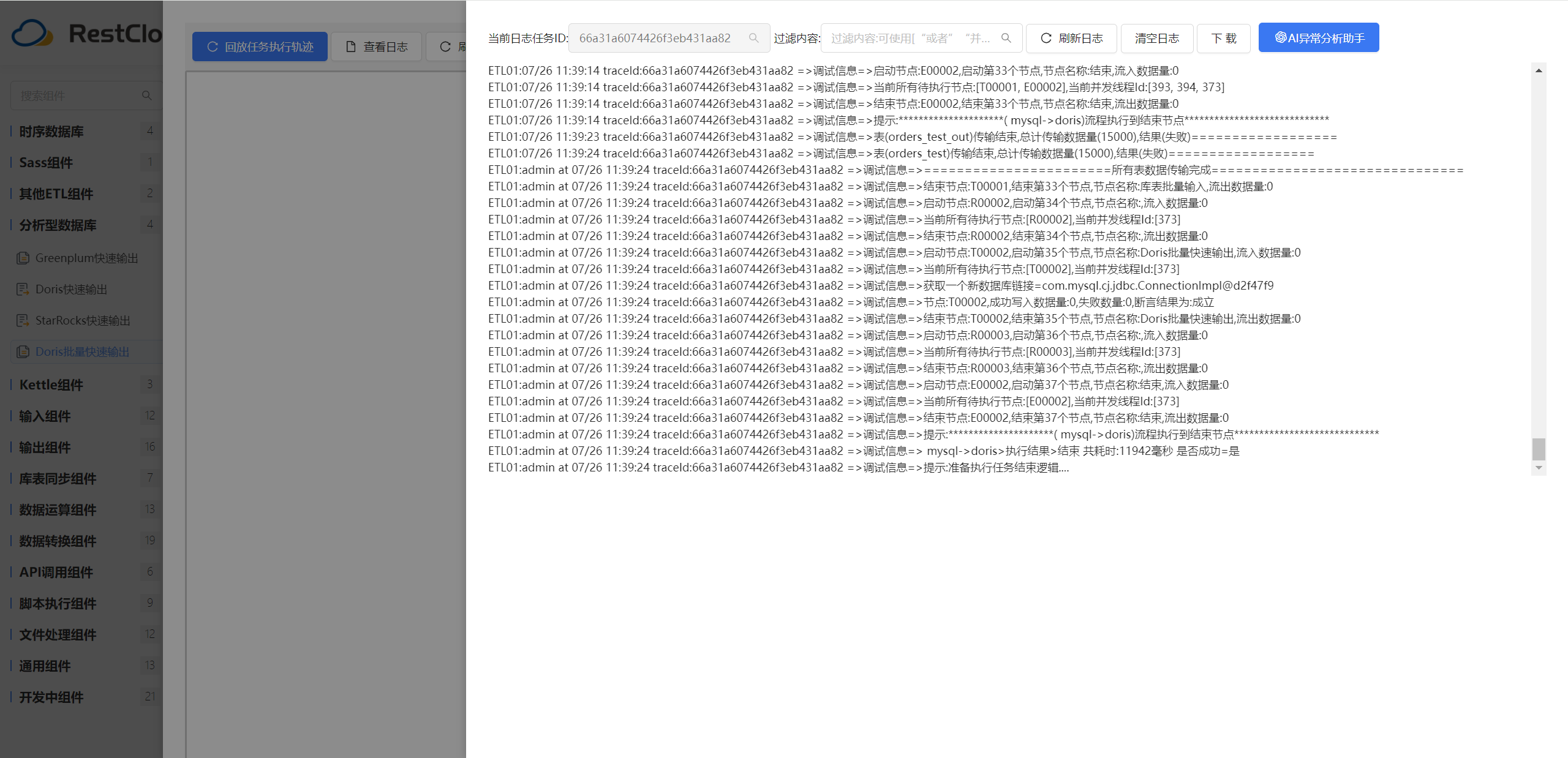This screenshot has height=758, width=1568.
Task: Focus the 过滤内容 input field
Action: [921, 38]
